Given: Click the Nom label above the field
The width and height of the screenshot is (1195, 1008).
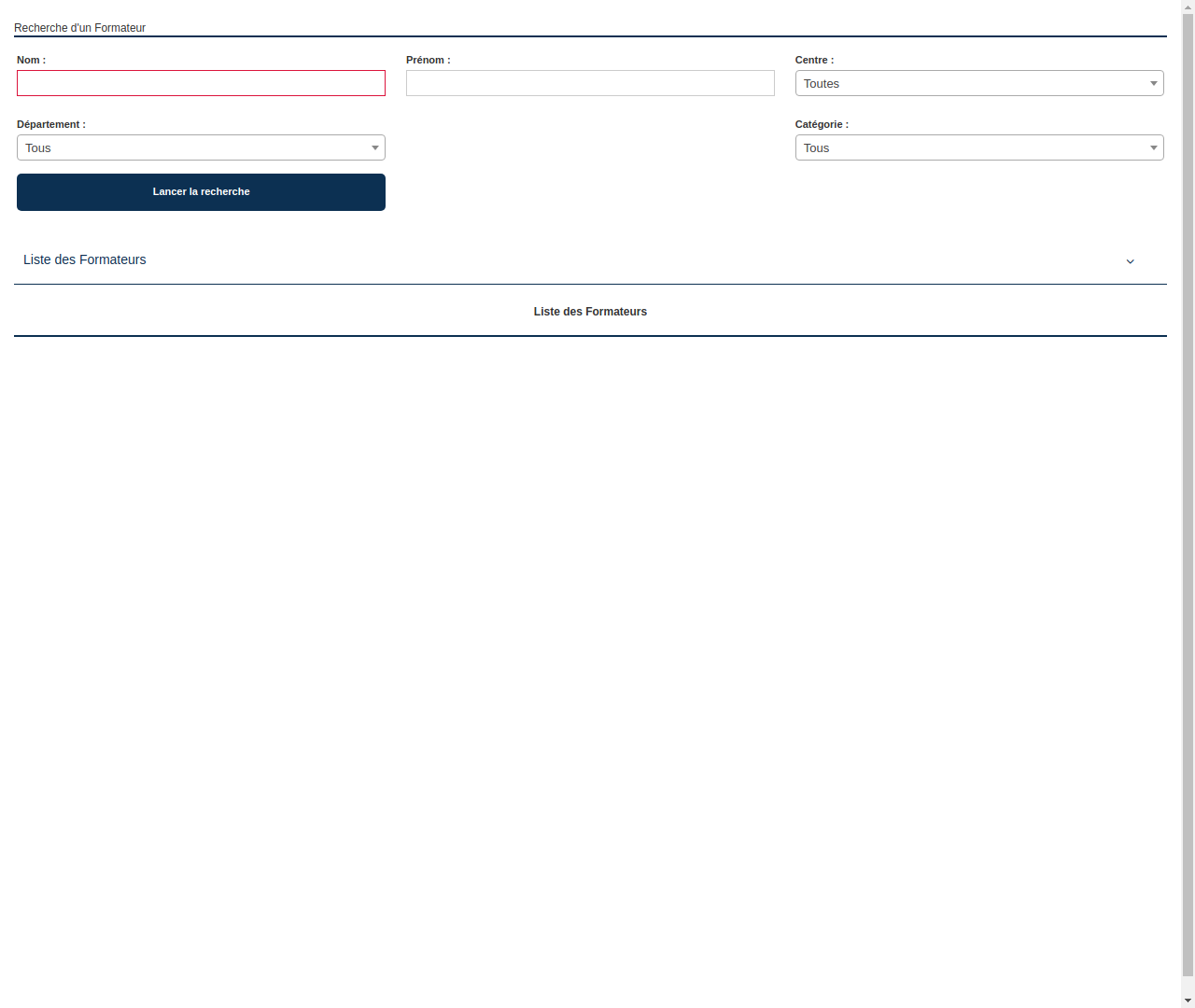Looking at the screenshot, I should tap(30, 60).
